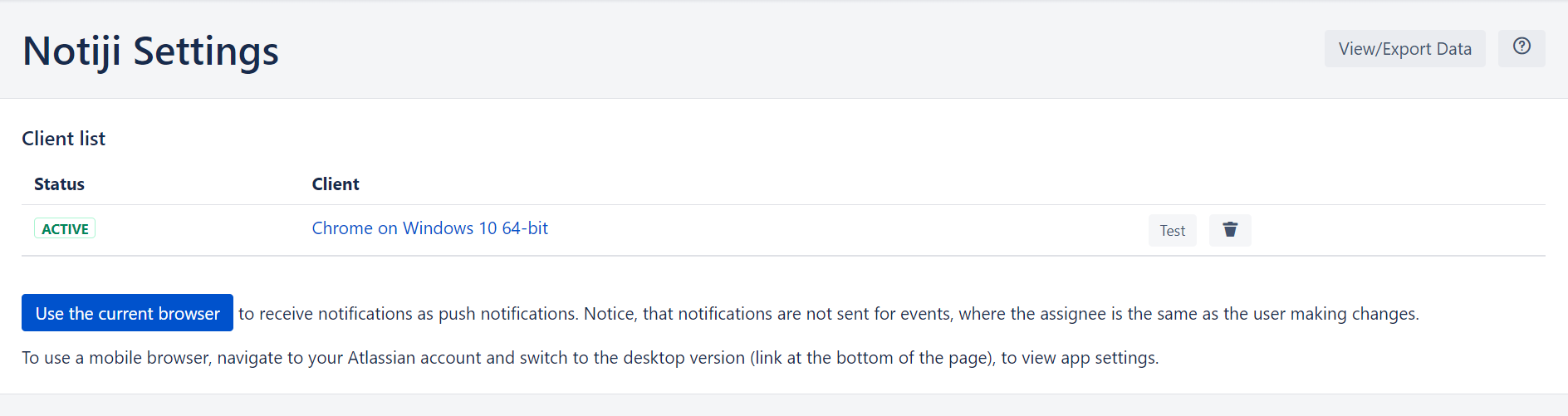Click the mobile browser instructions paragraph

tap(590, 358)
